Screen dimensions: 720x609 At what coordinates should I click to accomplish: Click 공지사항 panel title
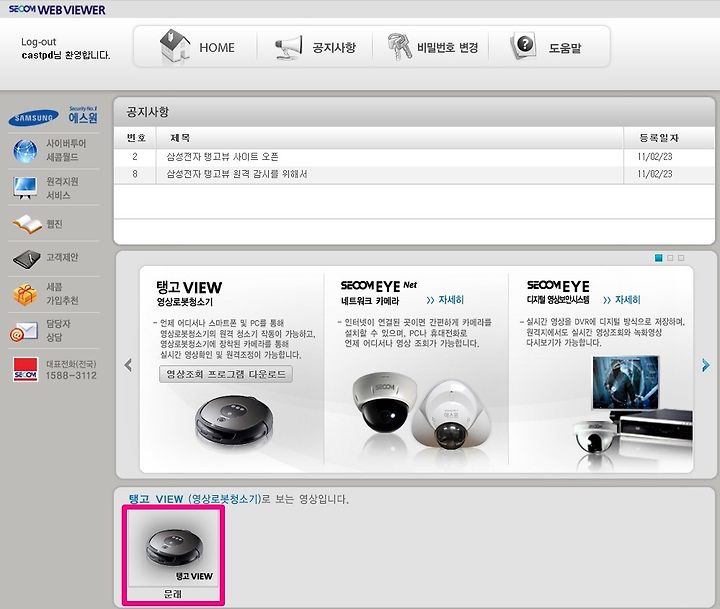(147, 112)
